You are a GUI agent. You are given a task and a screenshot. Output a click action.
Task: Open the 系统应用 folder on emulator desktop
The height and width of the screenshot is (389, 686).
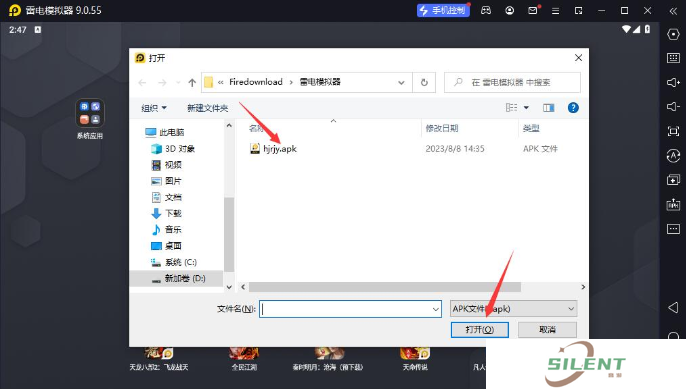coord(90,118)
